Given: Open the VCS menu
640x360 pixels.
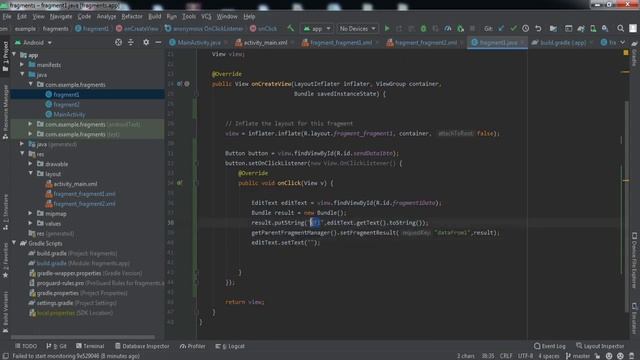Looking at the screenshot, I should pyautogui.click(x=206, y=16).
